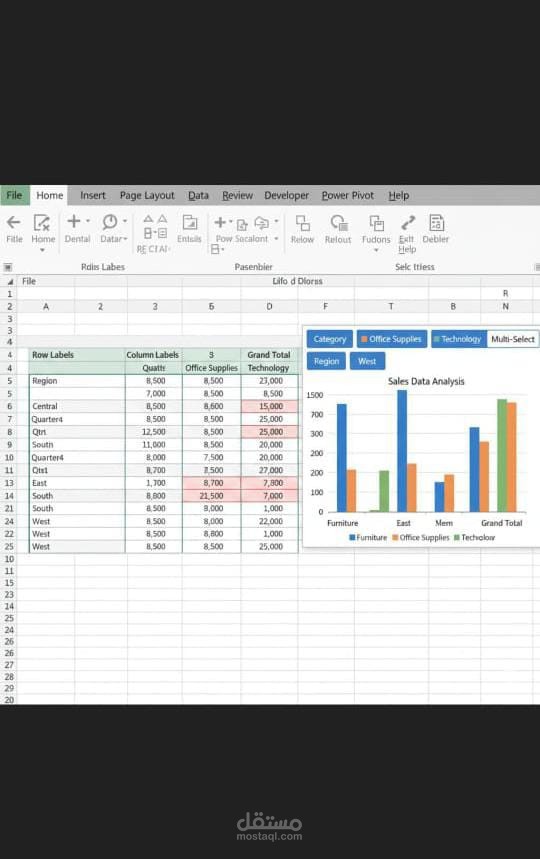The height and width of the screenshot is (859, 540).
Task: Select the Grand Total header cell
Action: point(269,354)
